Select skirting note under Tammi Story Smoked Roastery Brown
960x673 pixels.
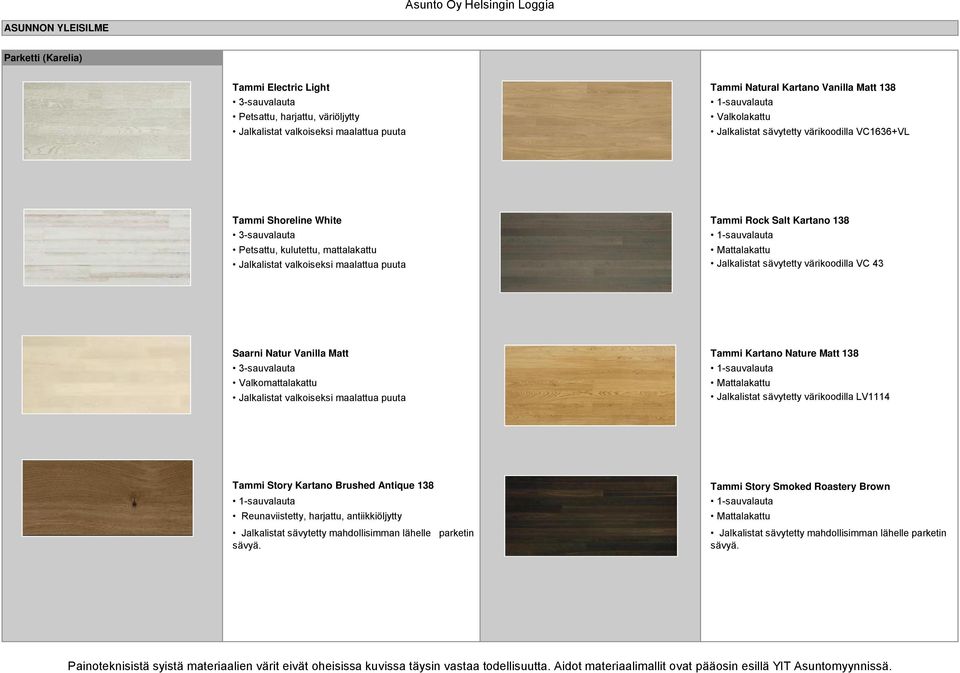point(828,539)
